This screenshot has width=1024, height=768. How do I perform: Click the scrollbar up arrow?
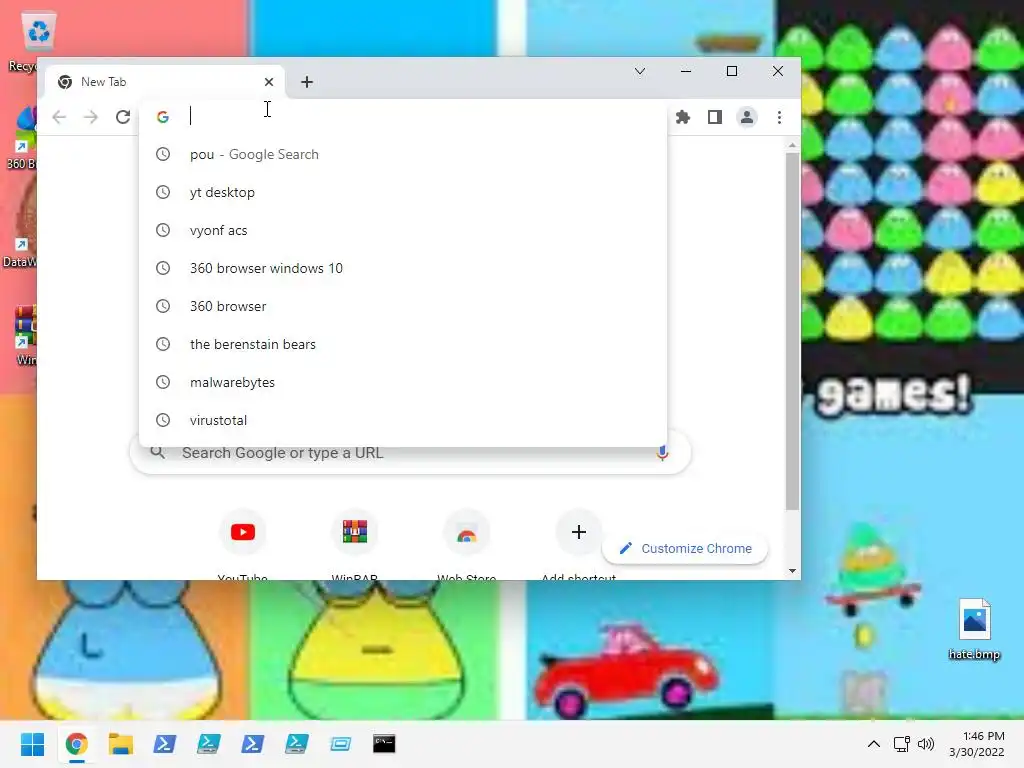[792, 145]
